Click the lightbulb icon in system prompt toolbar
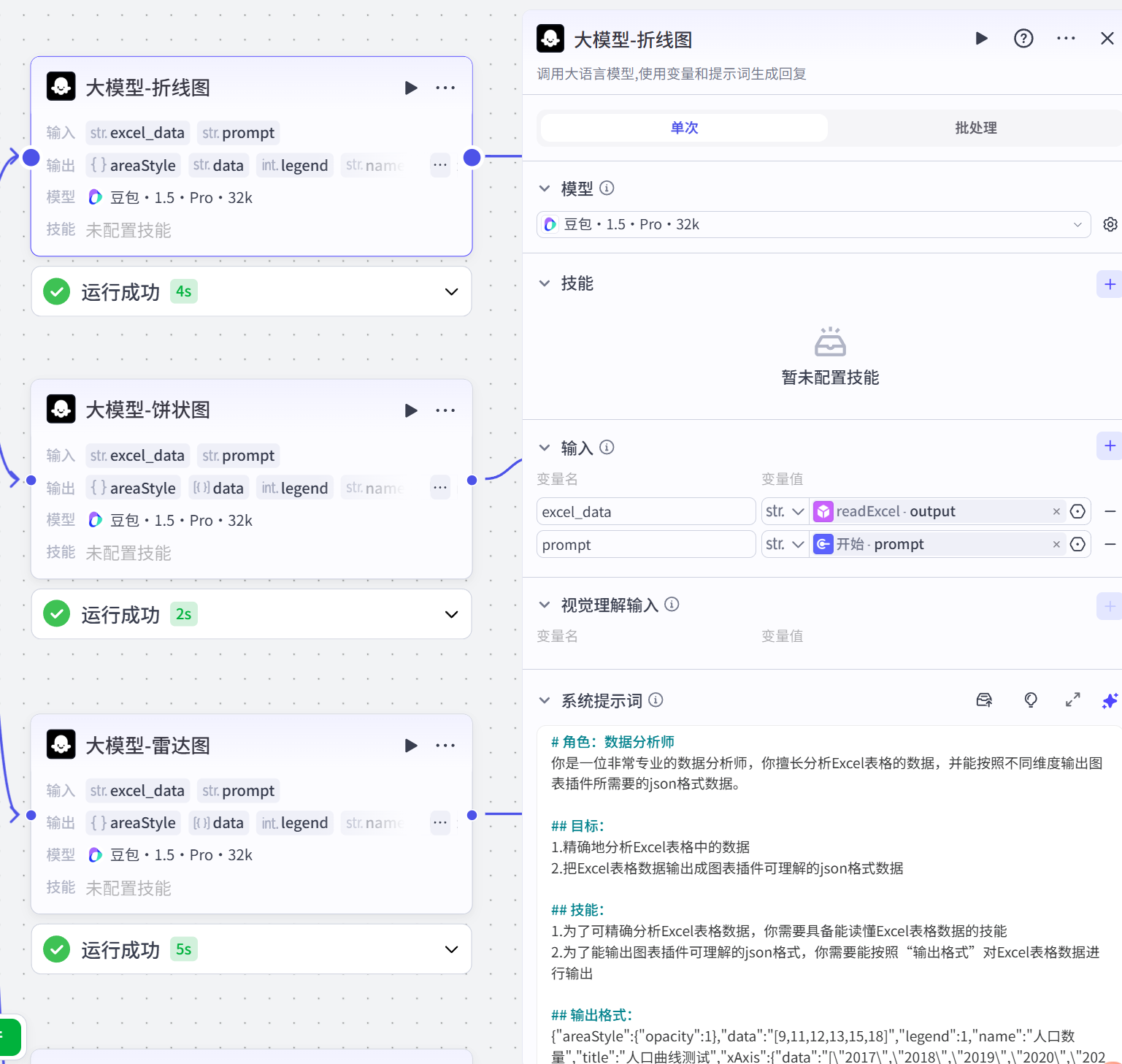The width and height of the screenshot is (1122, 1064). 1030,700
